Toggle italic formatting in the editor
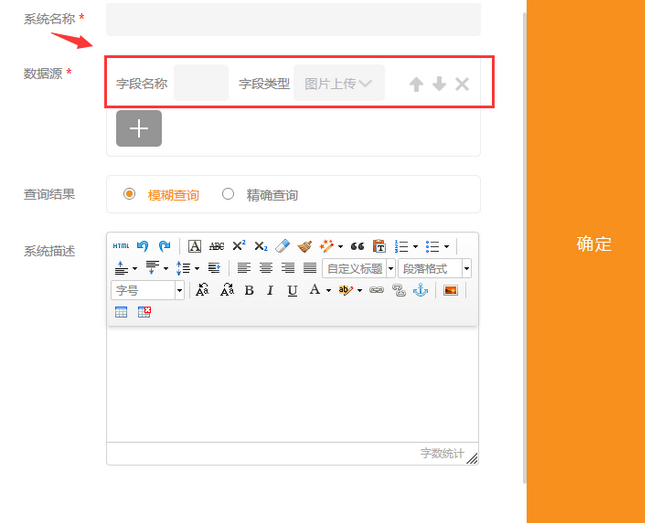The height and width of the screenshot is (523, 645). tap(270, 290)
